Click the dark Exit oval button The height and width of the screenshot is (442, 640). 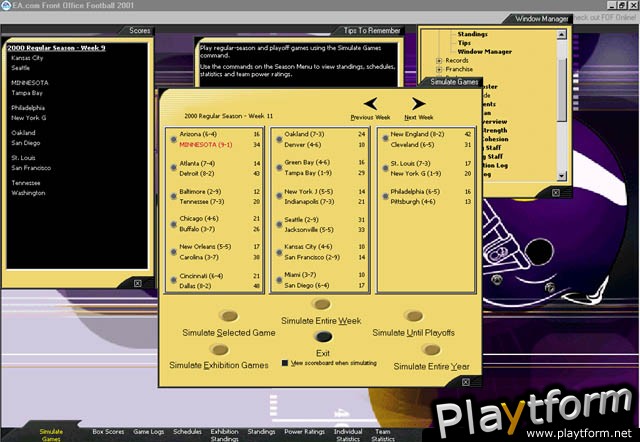point(323,337)
